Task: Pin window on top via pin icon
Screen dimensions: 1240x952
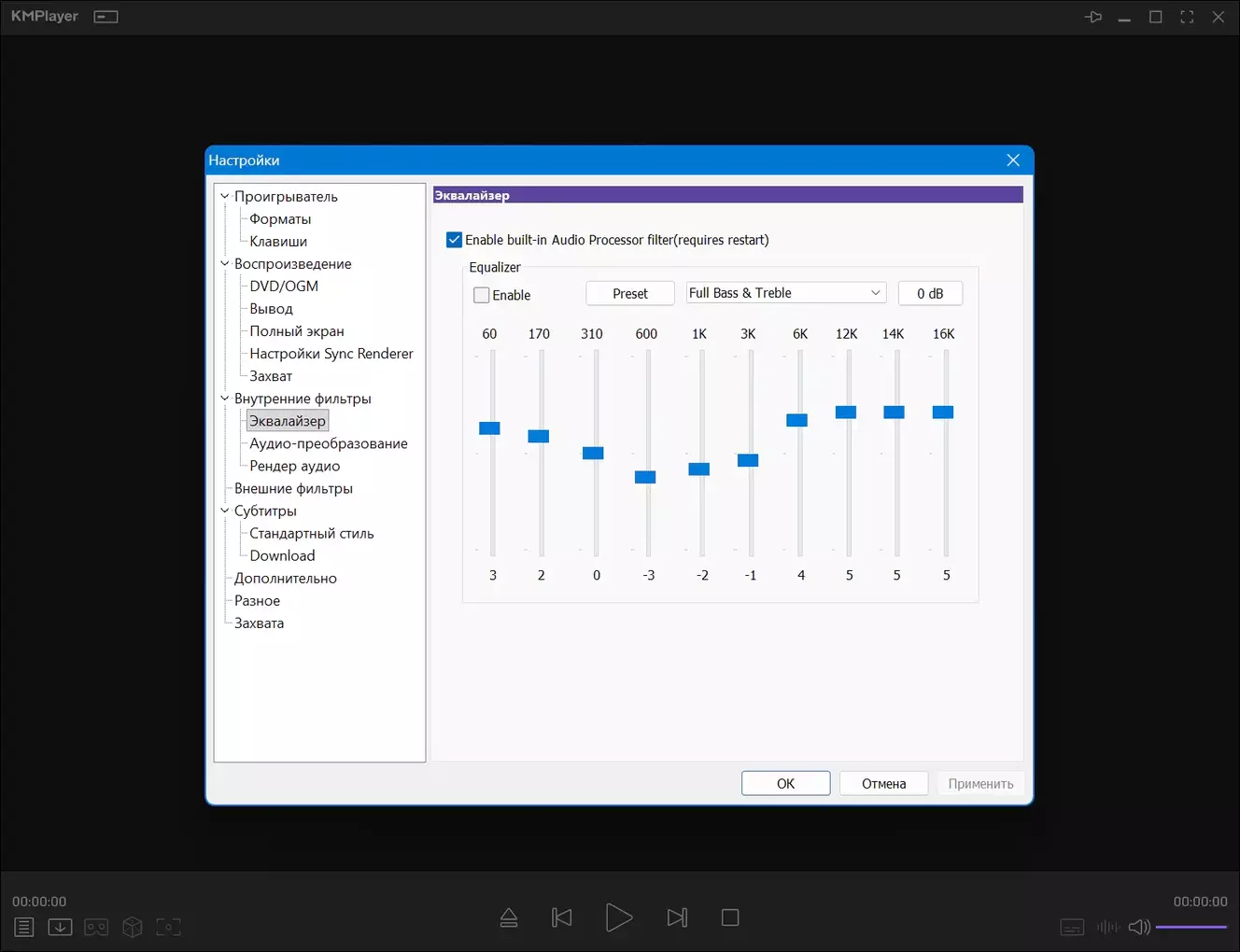Action: tap(1093, 17)
